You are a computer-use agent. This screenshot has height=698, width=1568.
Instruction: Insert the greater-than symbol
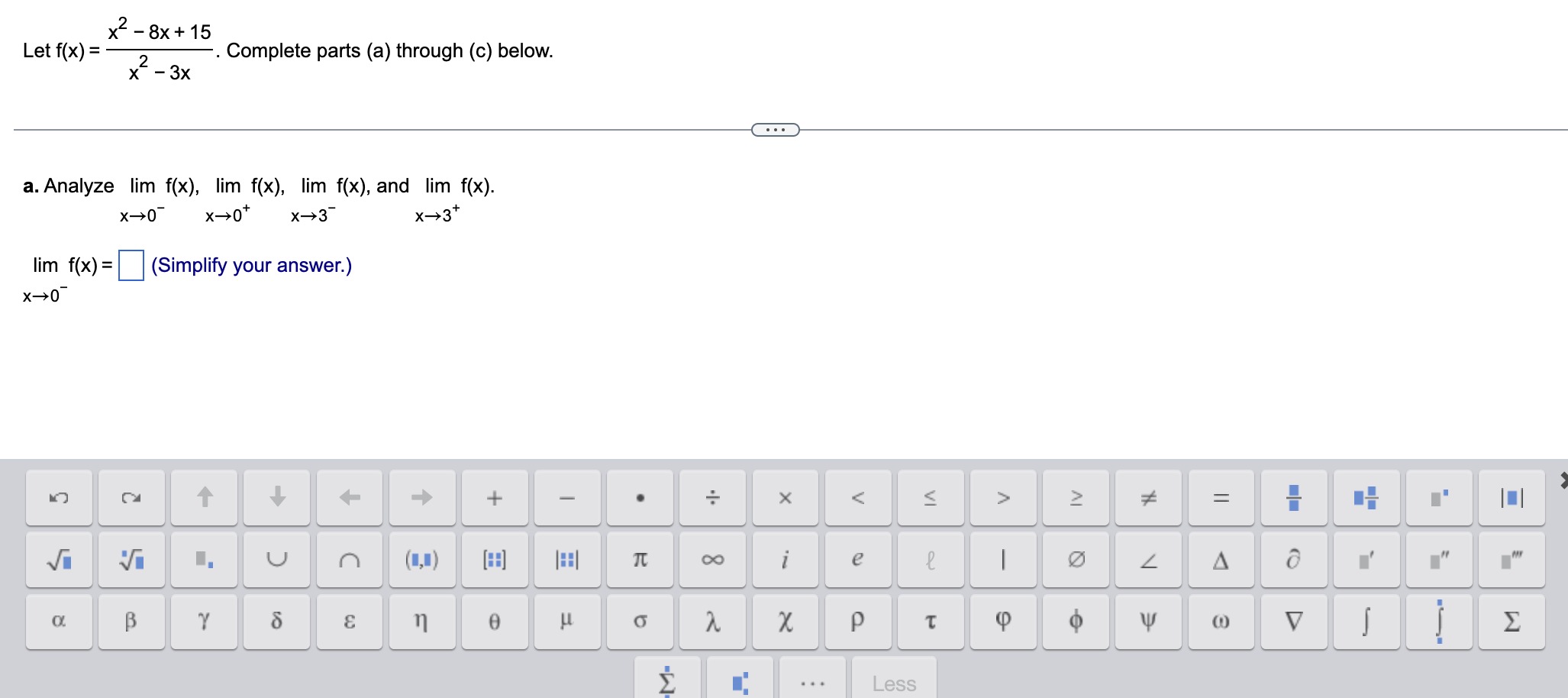[x=1003, y=498]
